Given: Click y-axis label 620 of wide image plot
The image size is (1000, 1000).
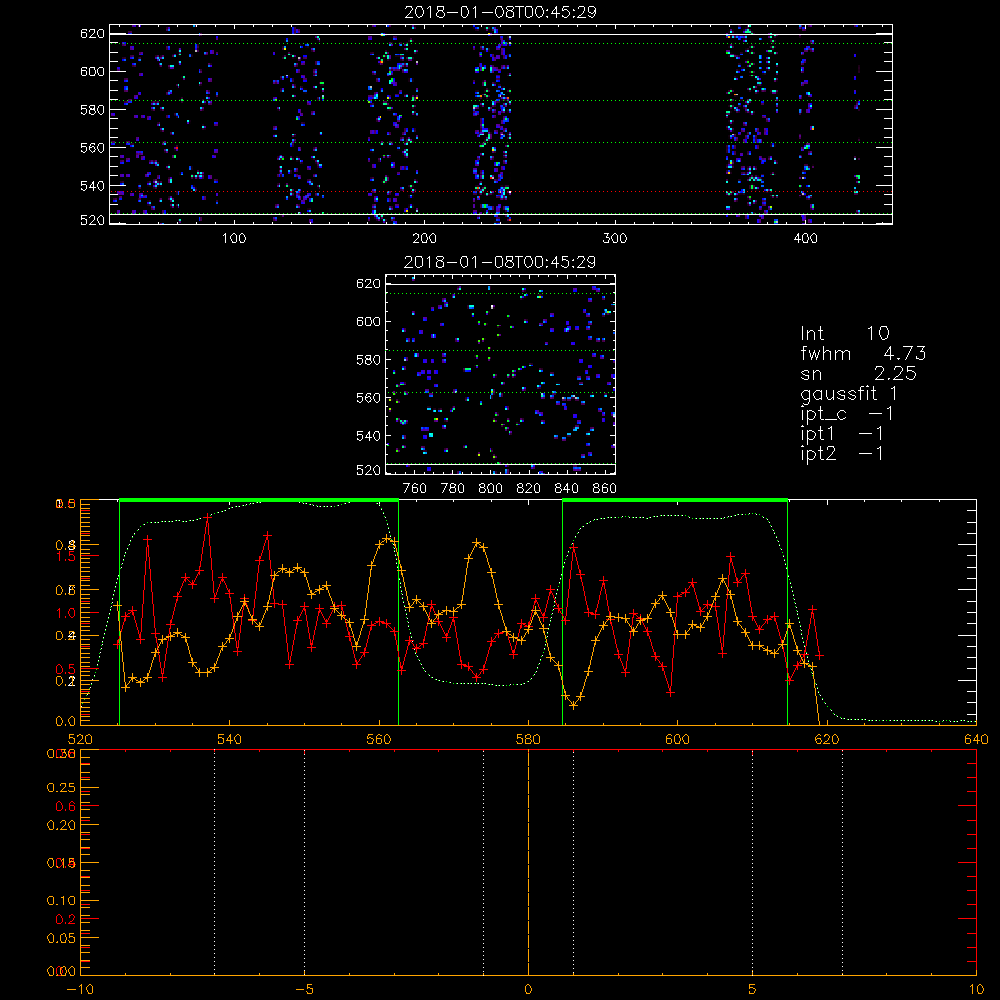Looking at the screenshot, I should click(92, 33).
